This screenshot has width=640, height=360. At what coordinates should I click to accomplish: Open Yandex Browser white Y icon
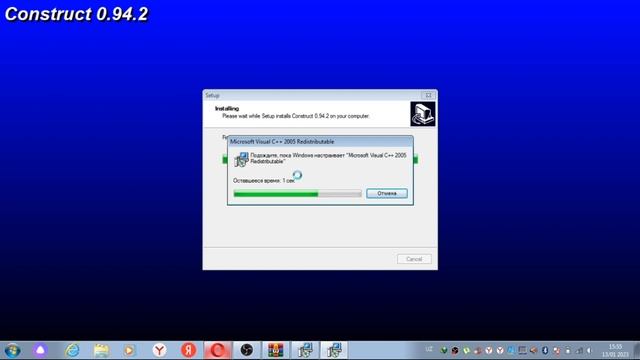[x=160, y=350]
